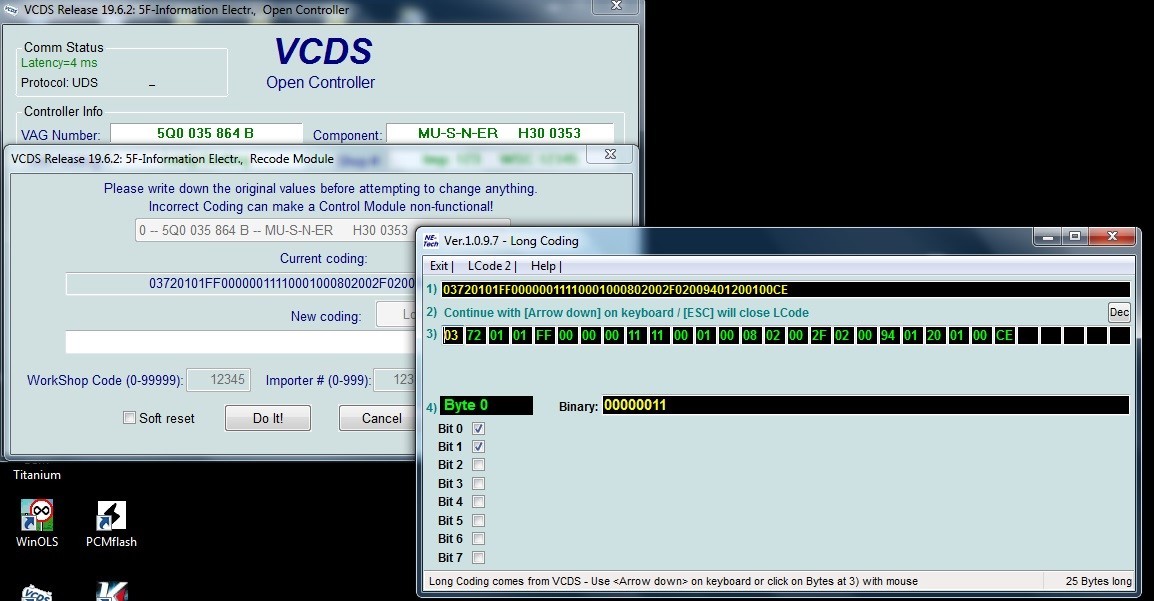Check the Bit 5 checkbox
1154x601 pixels.
(478, 521)
